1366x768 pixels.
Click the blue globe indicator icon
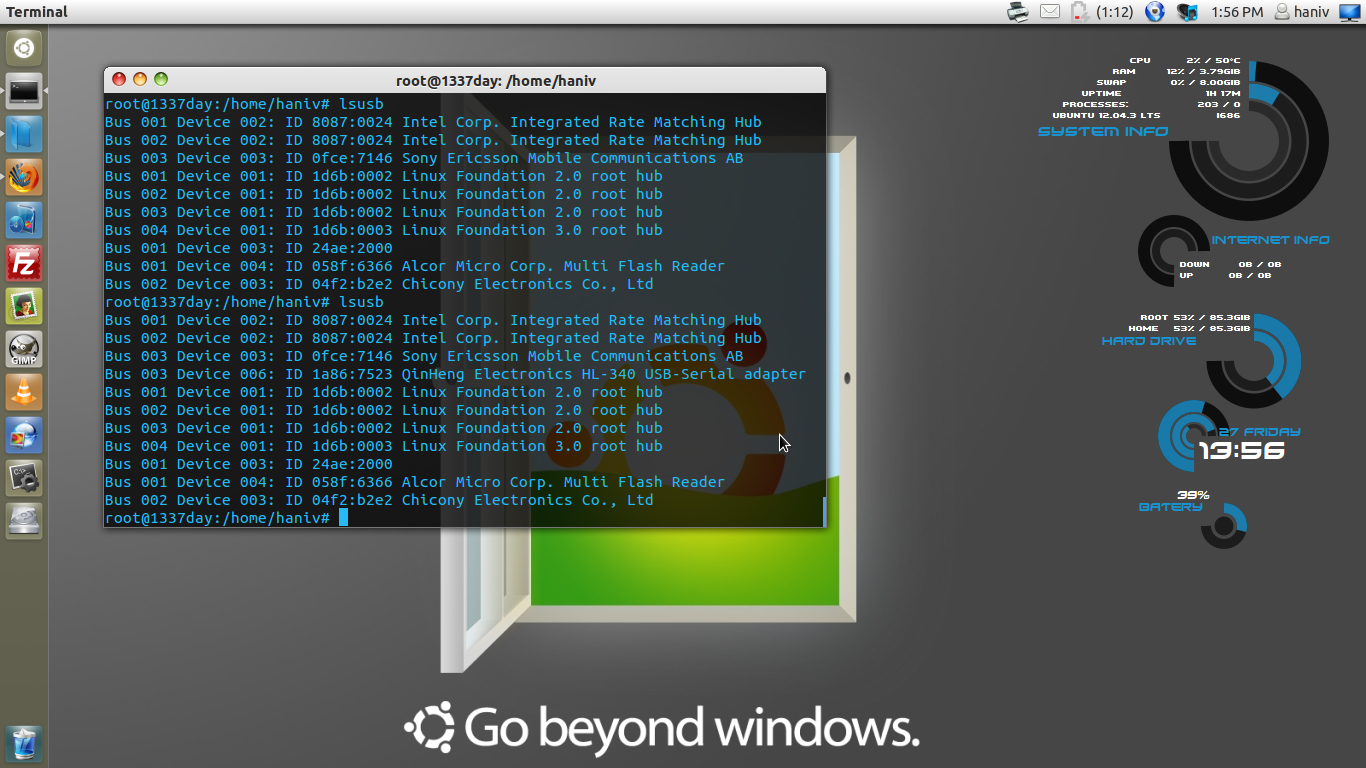(x=1155, y=12)
